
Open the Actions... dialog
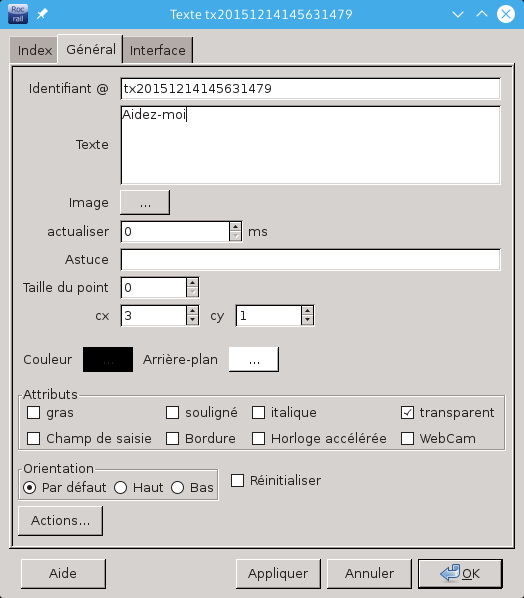pos(61,521)
